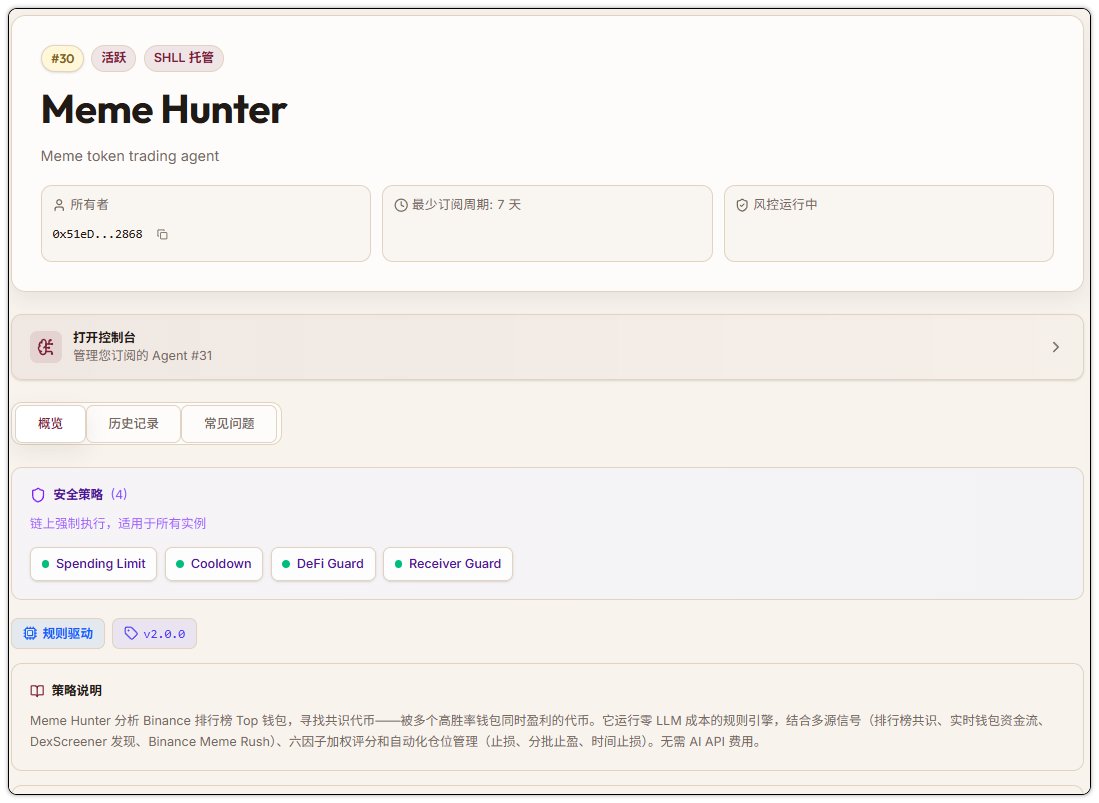
Task: Click the green dot on Spending Limit
Action: 46,564
